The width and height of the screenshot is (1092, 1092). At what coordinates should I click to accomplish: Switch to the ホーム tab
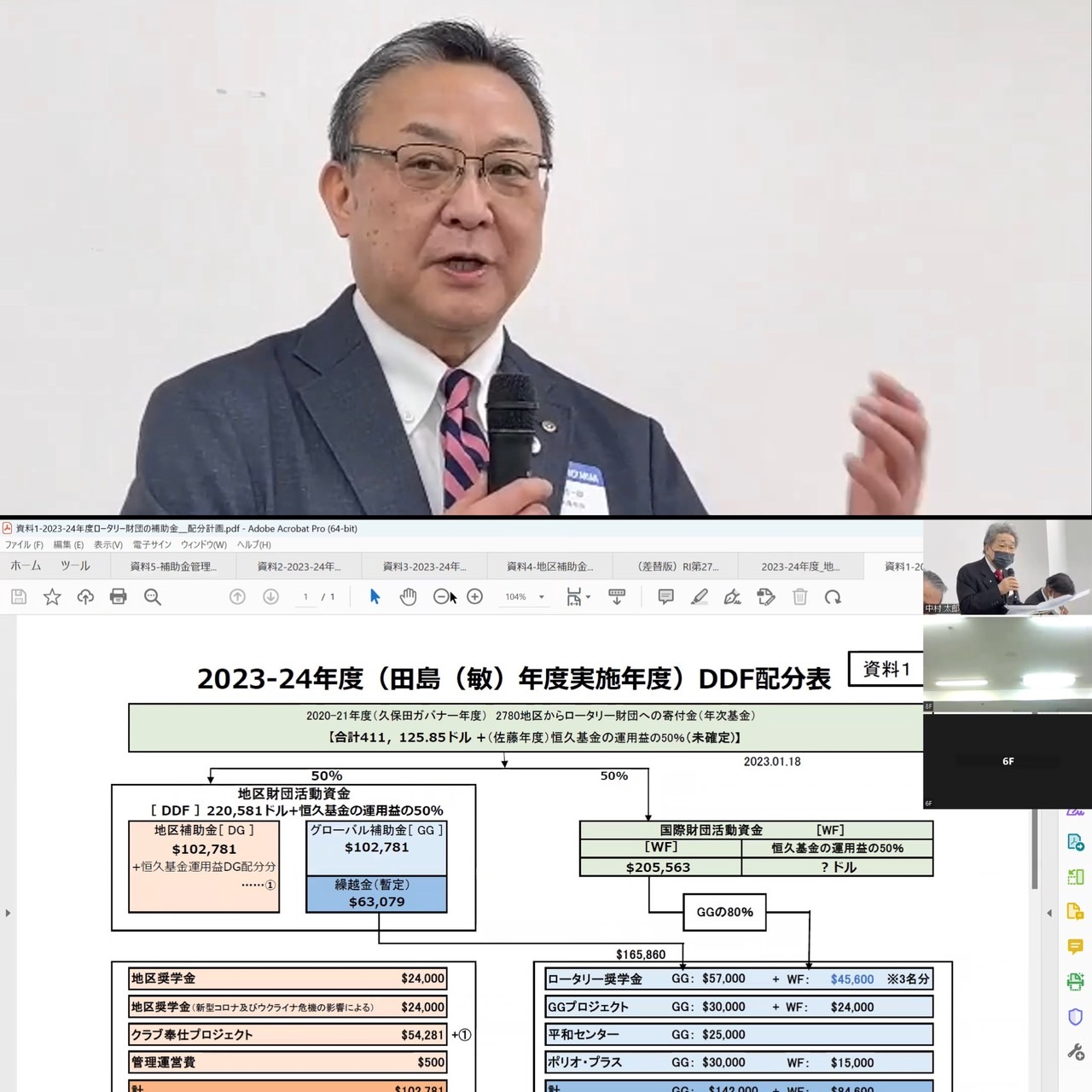click(x=26, y=566)
